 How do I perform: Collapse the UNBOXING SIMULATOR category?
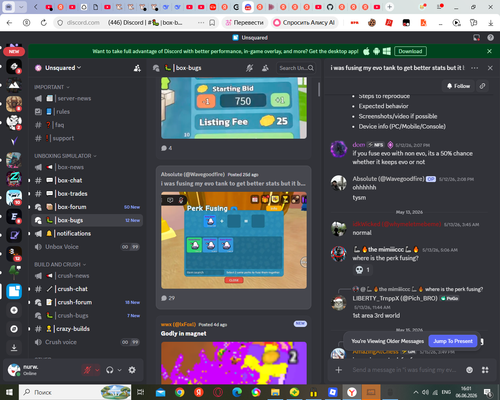[65, 156]
